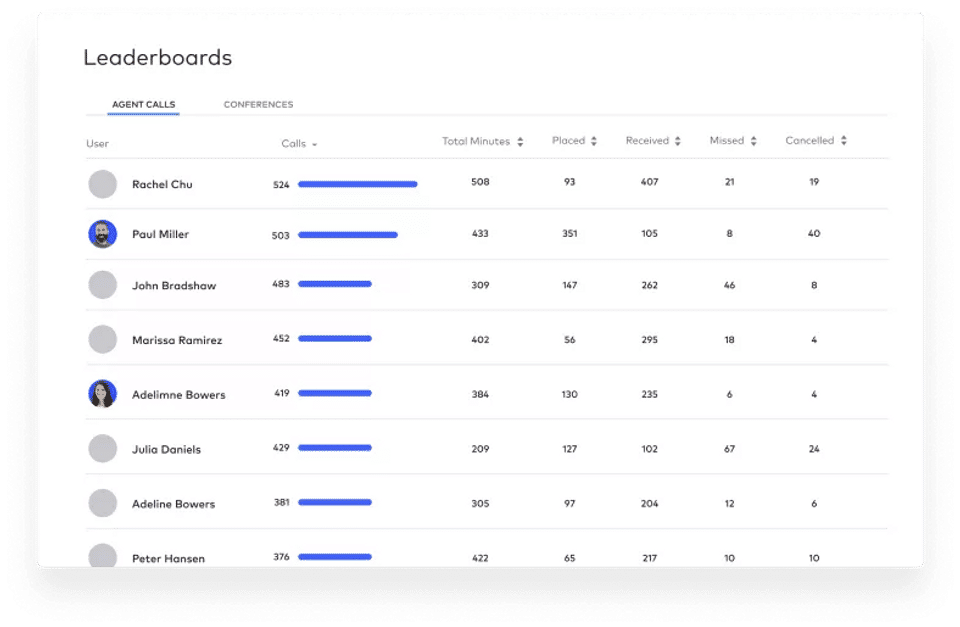
Task: Switch to the Conferences tab
Action: coord(258,105)
